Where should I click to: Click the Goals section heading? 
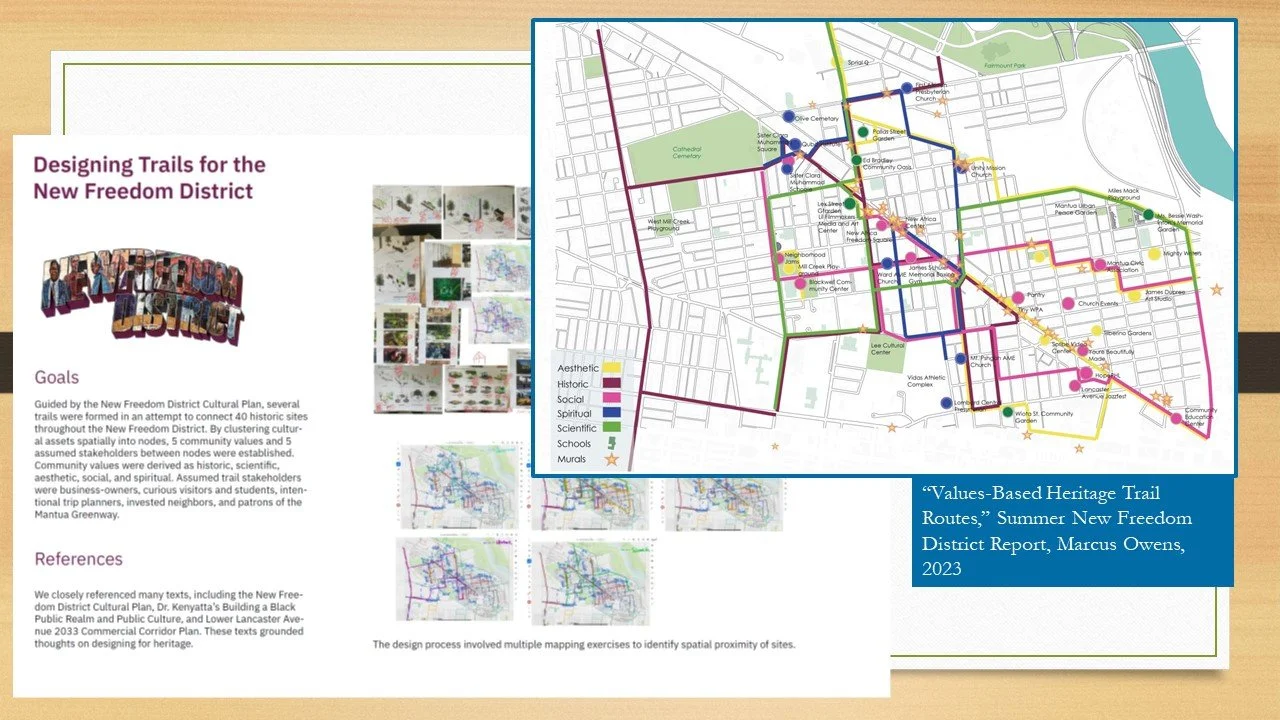click(x=57, y=377)
